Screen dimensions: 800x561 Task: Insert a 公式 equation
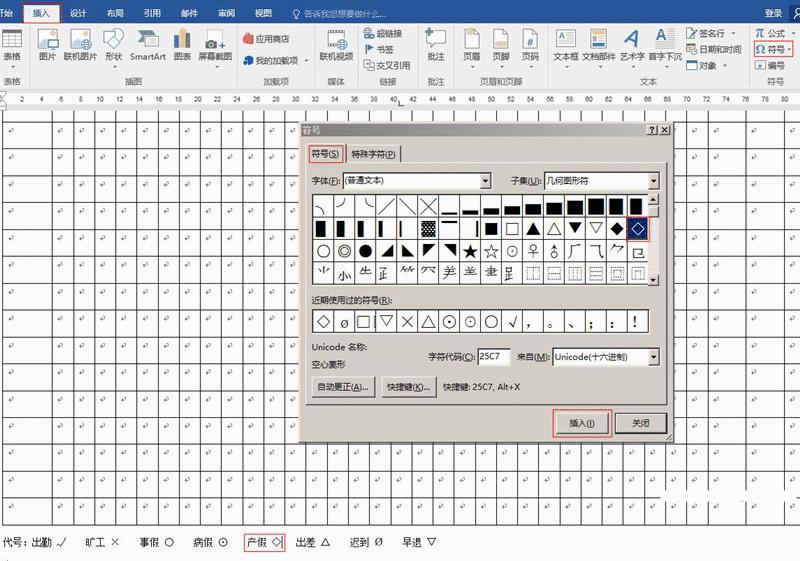coord(770,34)
